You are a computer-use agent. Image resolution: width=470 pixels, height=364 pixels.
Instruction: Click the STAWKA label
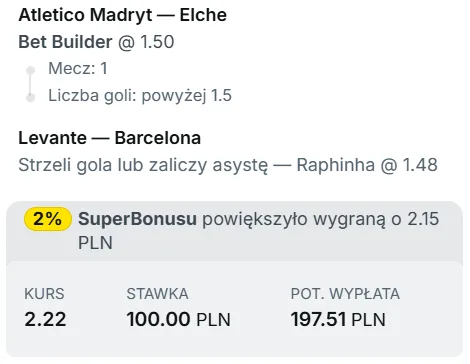pos(157,294)
